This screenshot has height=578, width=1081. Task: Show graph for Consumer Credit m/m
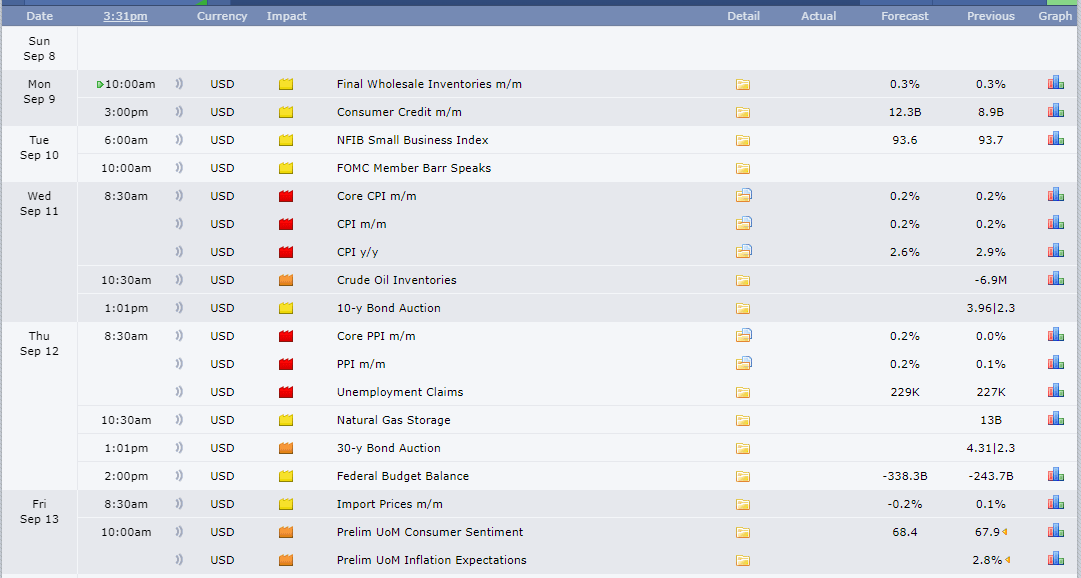(x=1055, y=110)
